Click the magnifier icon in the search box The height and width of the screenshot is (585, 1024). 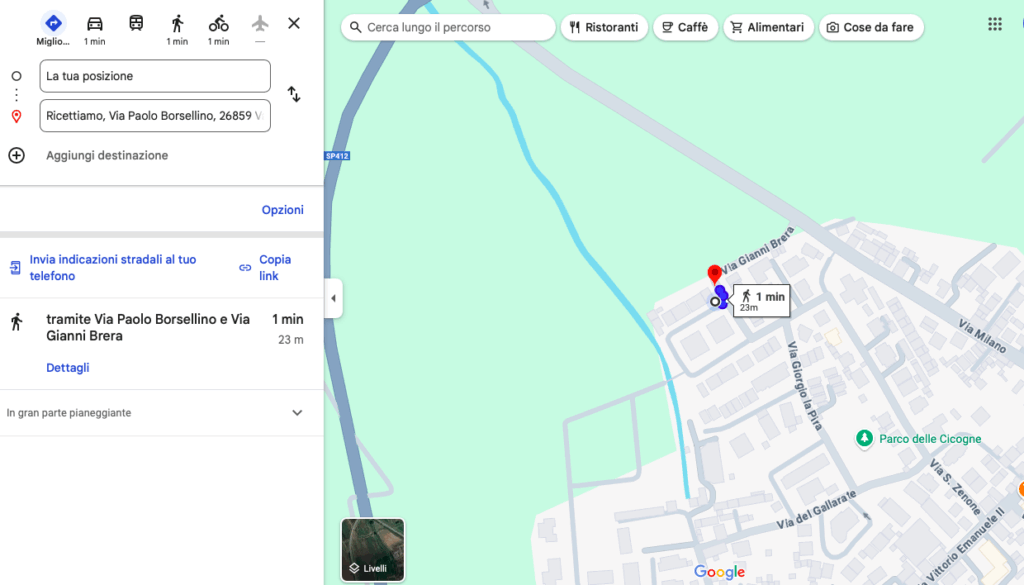[x=355, y=27]
